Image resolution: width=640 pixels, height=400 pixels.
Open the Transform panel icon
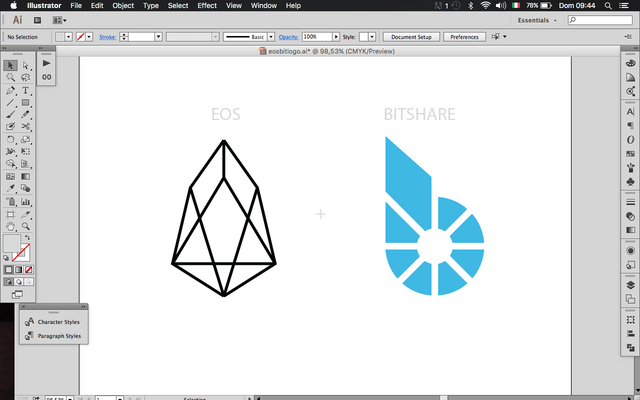tap(631, 320)
